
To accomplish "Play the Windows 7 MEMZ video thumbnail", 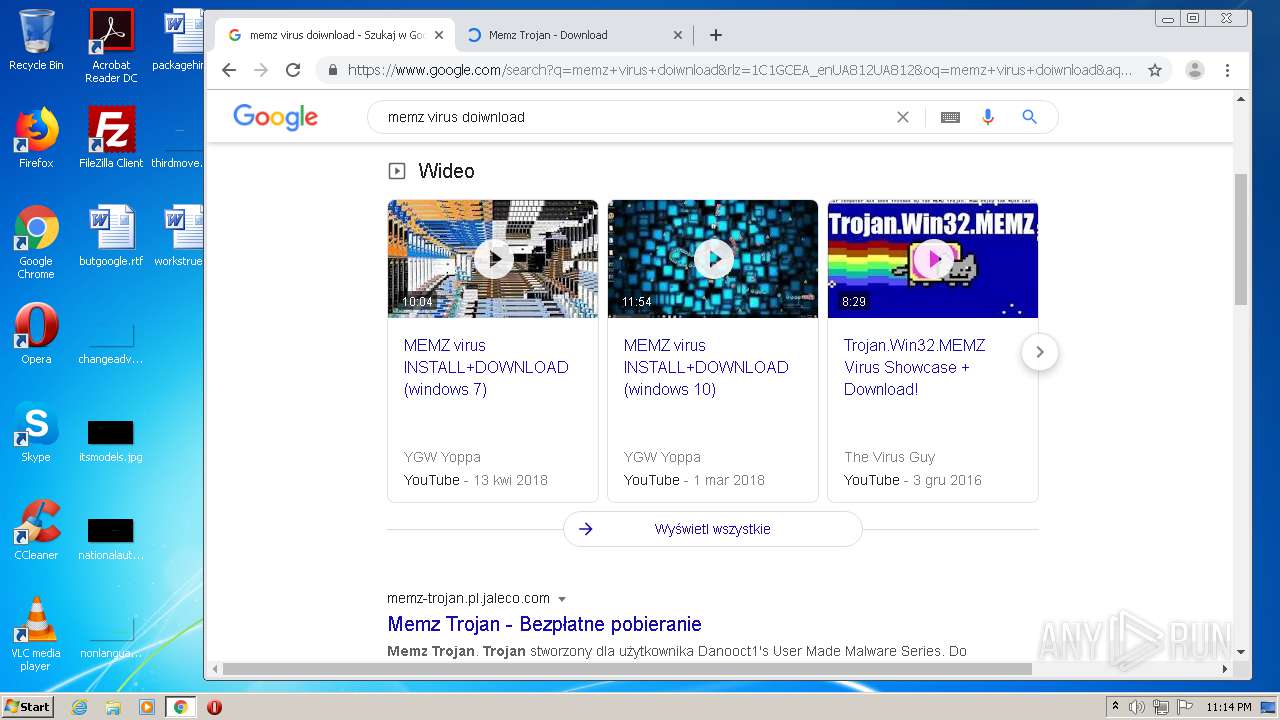I will click(x=493, y=259).
